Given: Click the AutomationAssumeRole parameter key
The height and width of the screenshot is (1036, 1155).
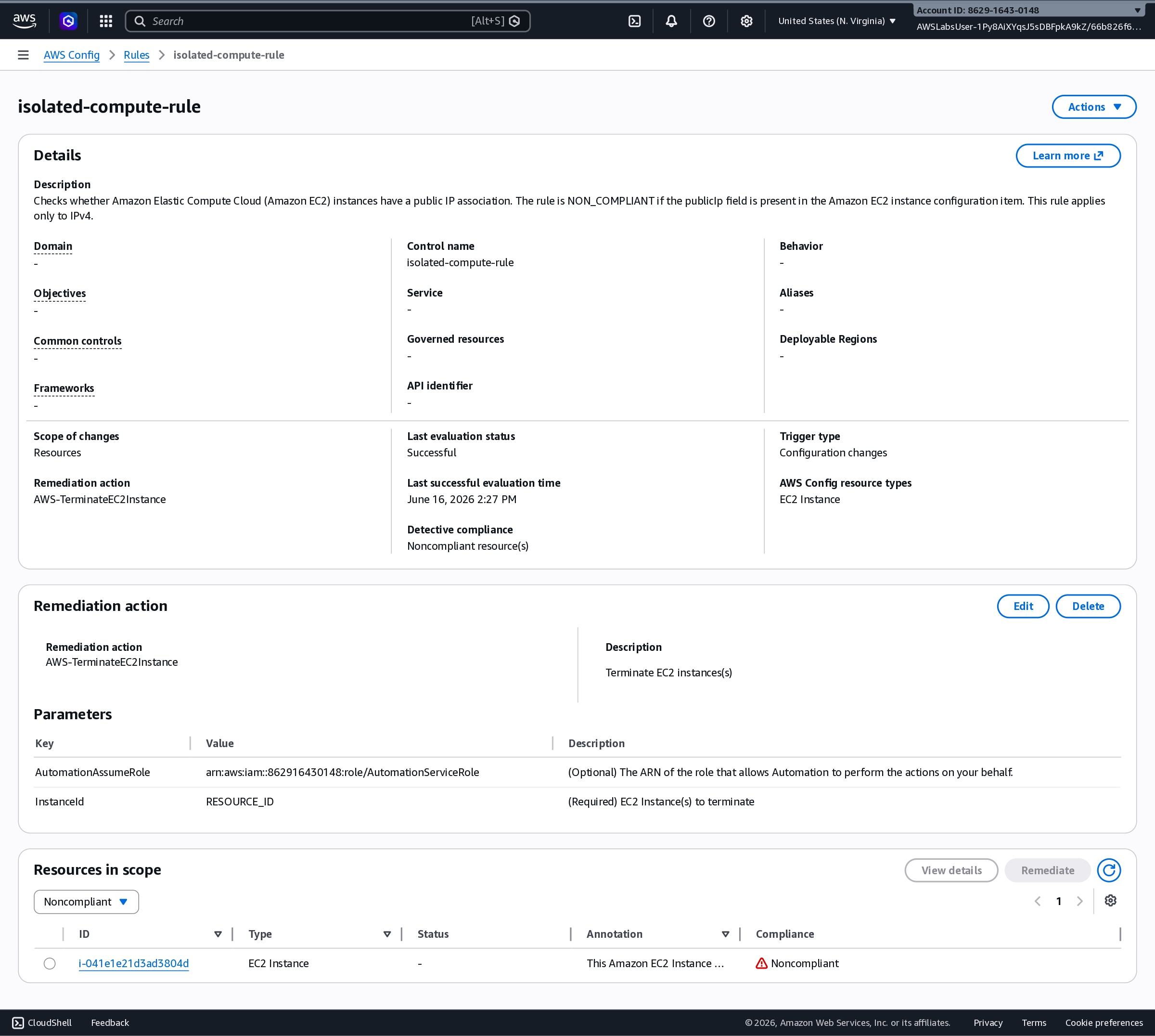Looking at the screenshot, I should point(93,772).
